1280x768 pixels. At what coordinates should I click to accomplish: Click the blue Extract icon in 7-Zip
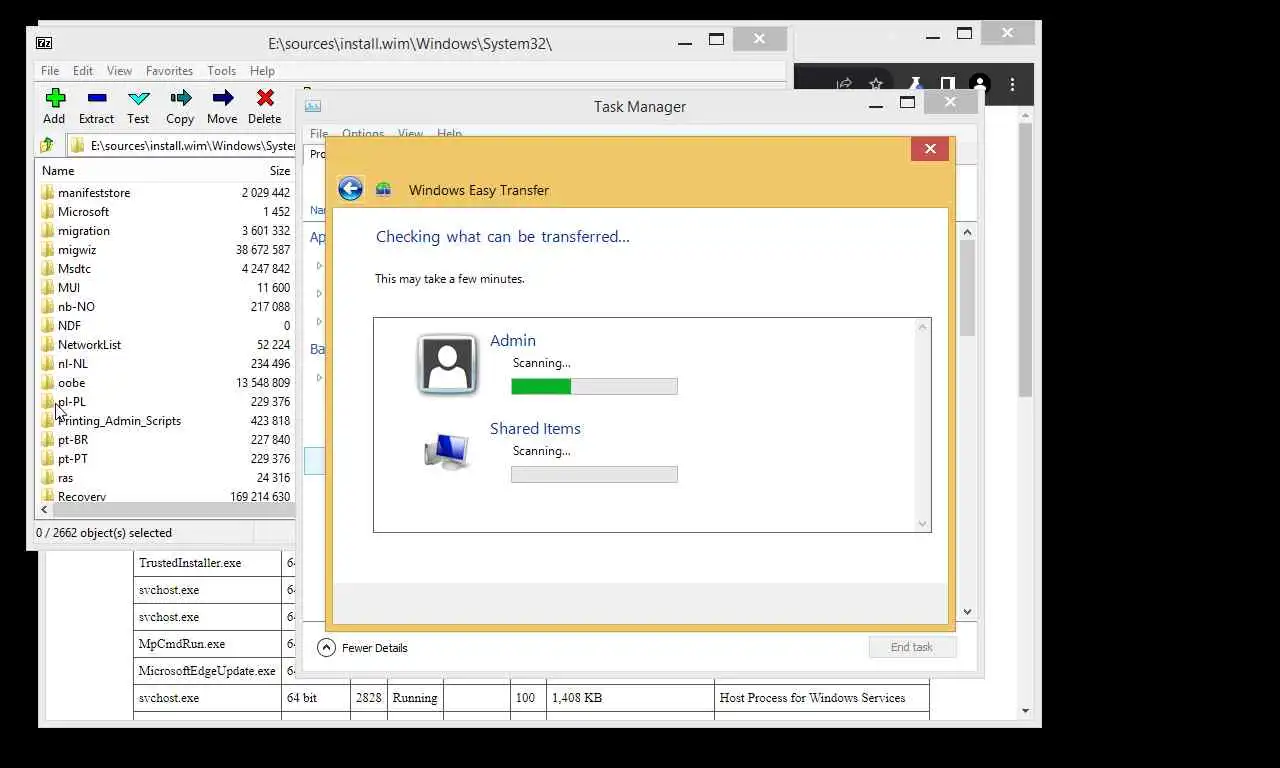click(x=97, y=98)
